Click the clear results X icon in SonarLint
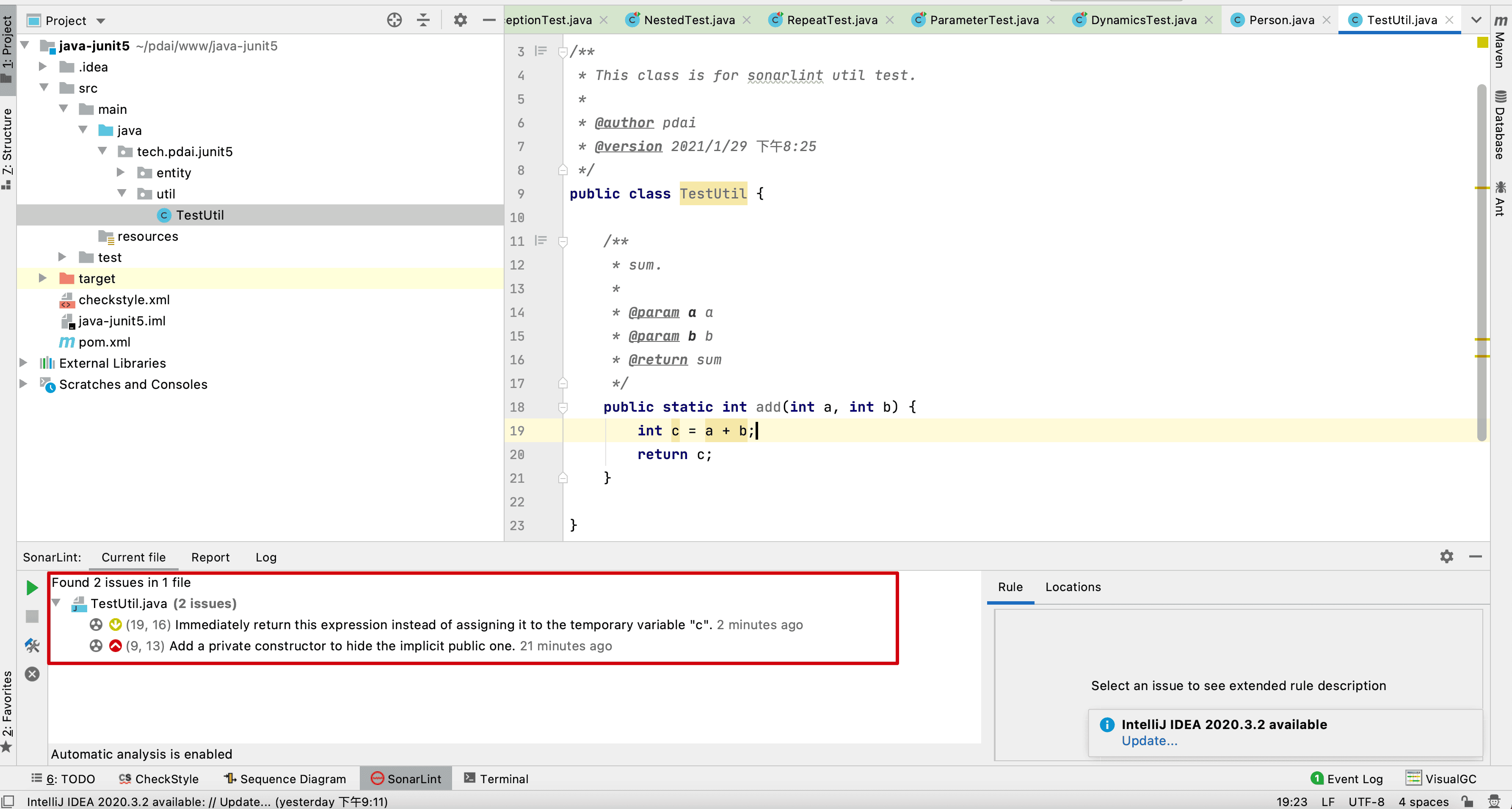 point(32,674)
